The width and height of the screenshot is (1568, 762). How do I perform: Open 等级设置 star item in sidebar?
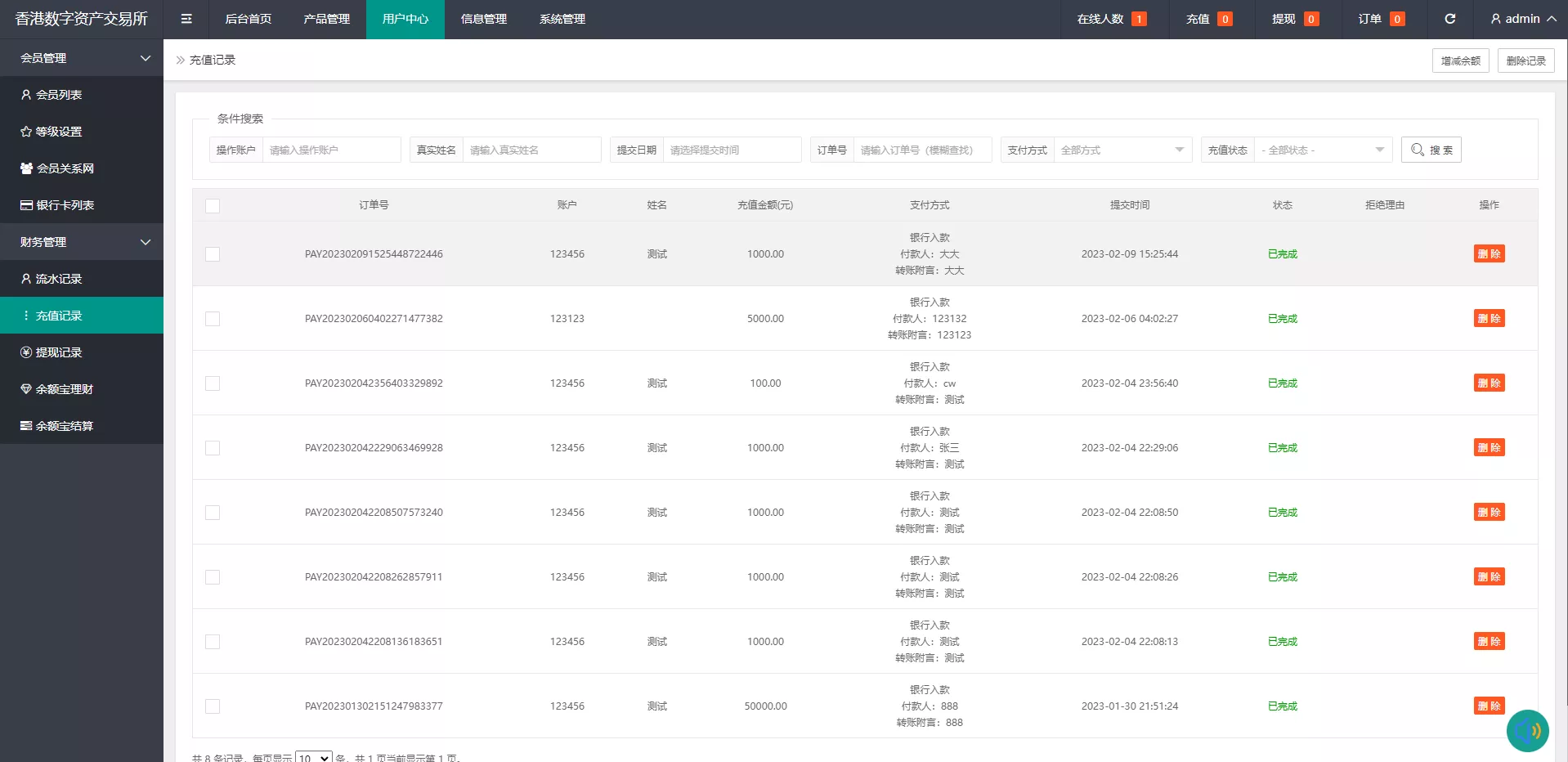coord(59,132)
